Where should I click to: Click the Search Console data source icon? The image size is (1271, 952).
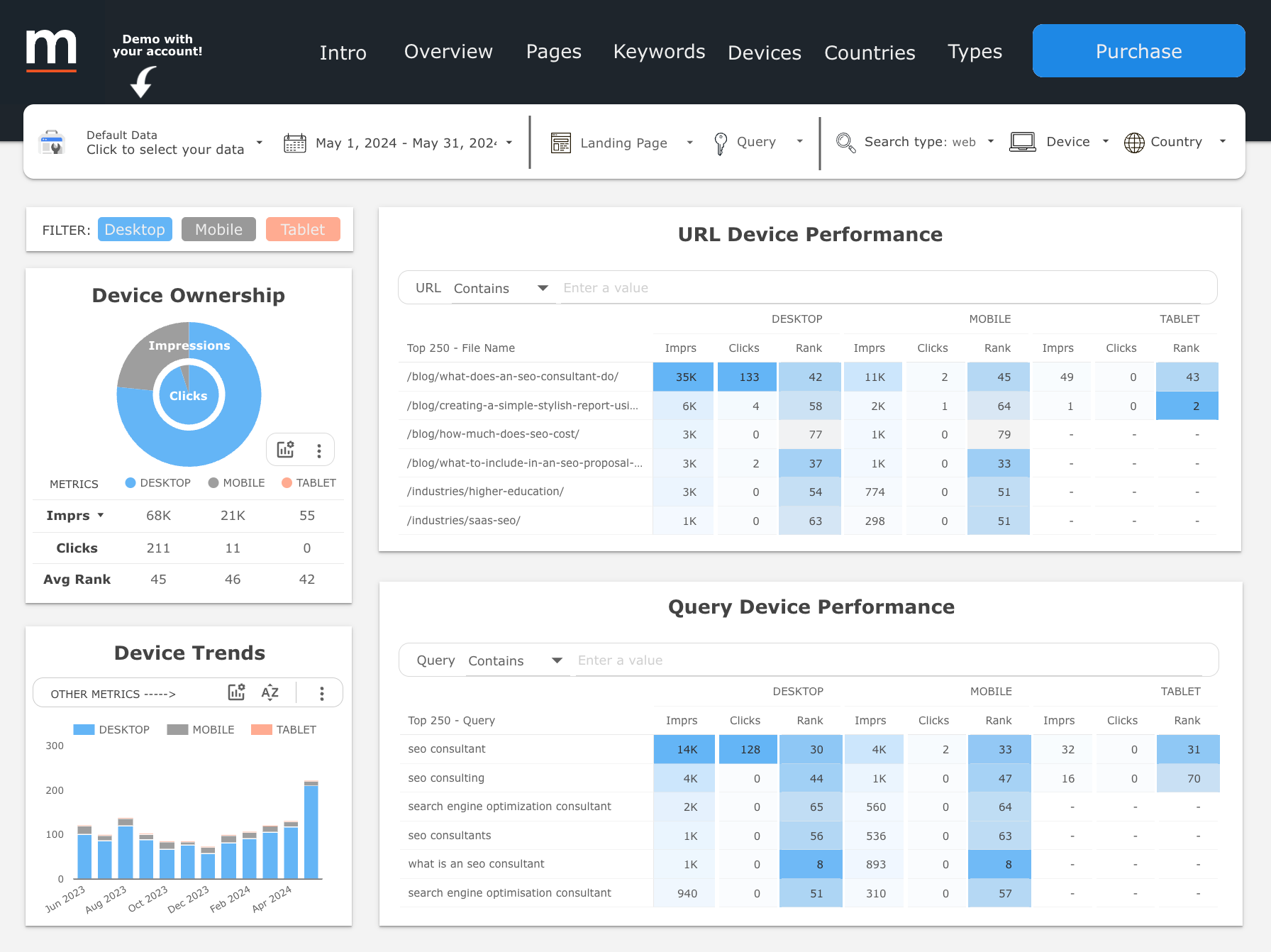52,143
